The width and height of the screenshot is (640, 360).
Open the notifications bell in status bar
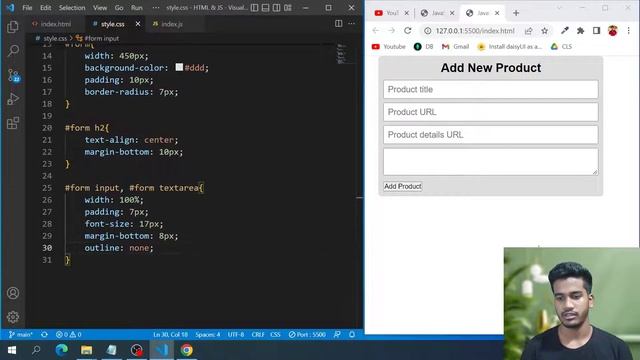(x=352, y=334)
